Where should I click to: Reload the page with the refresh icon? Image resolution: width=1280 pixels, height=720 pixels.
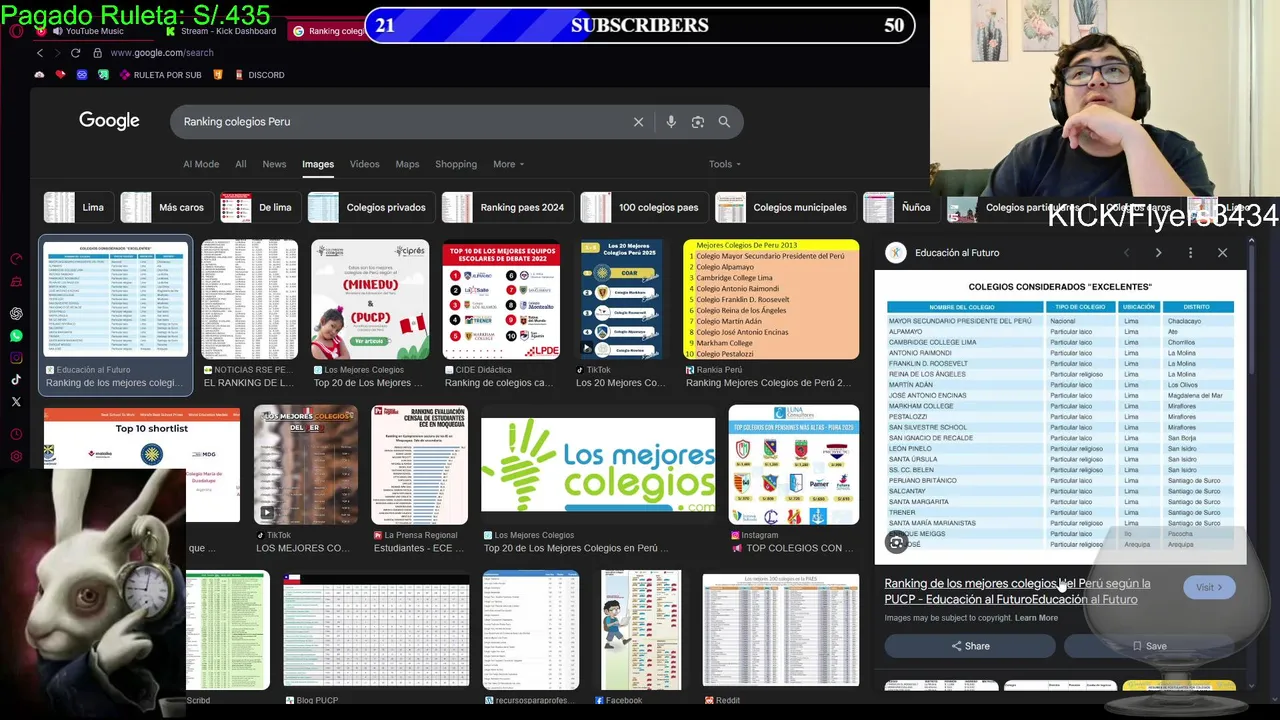point(75,53)
